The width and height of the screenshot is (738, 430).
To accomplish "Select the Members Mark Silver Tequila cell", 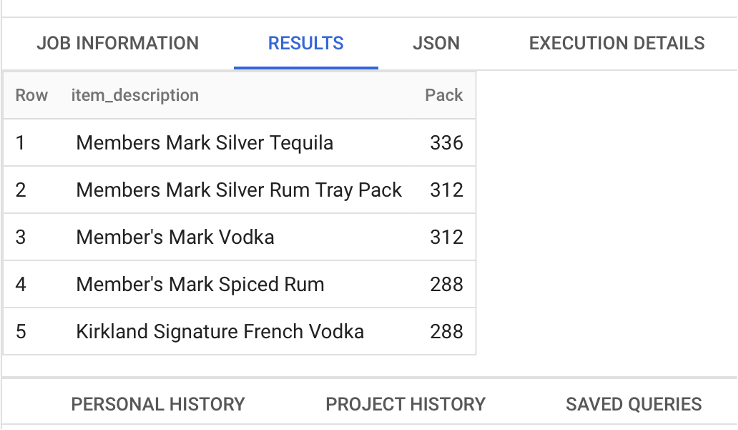I will pyautogui.click(x=204, y=143).
